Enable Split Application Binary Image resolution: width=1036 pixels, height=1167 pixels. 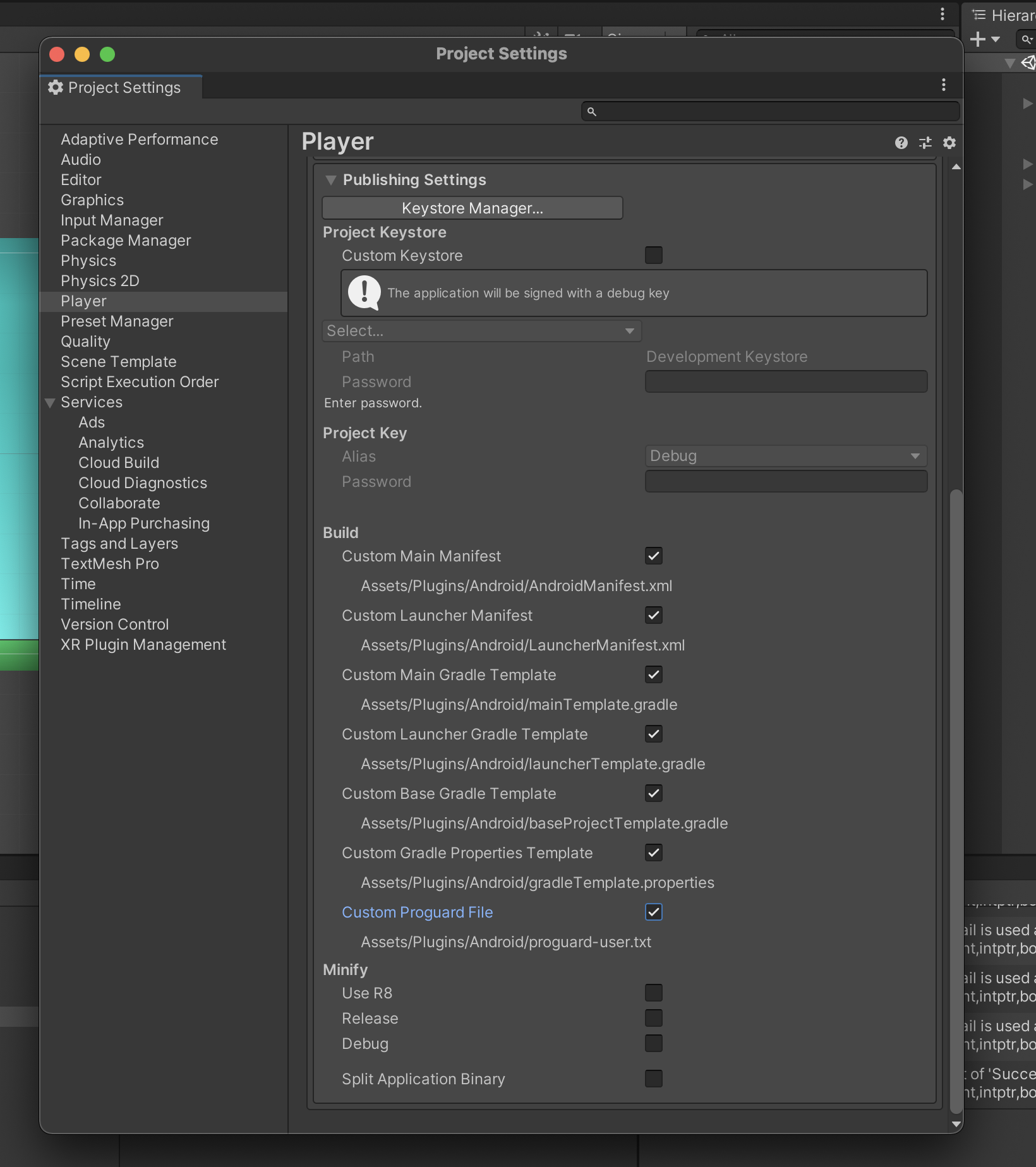654,1079
